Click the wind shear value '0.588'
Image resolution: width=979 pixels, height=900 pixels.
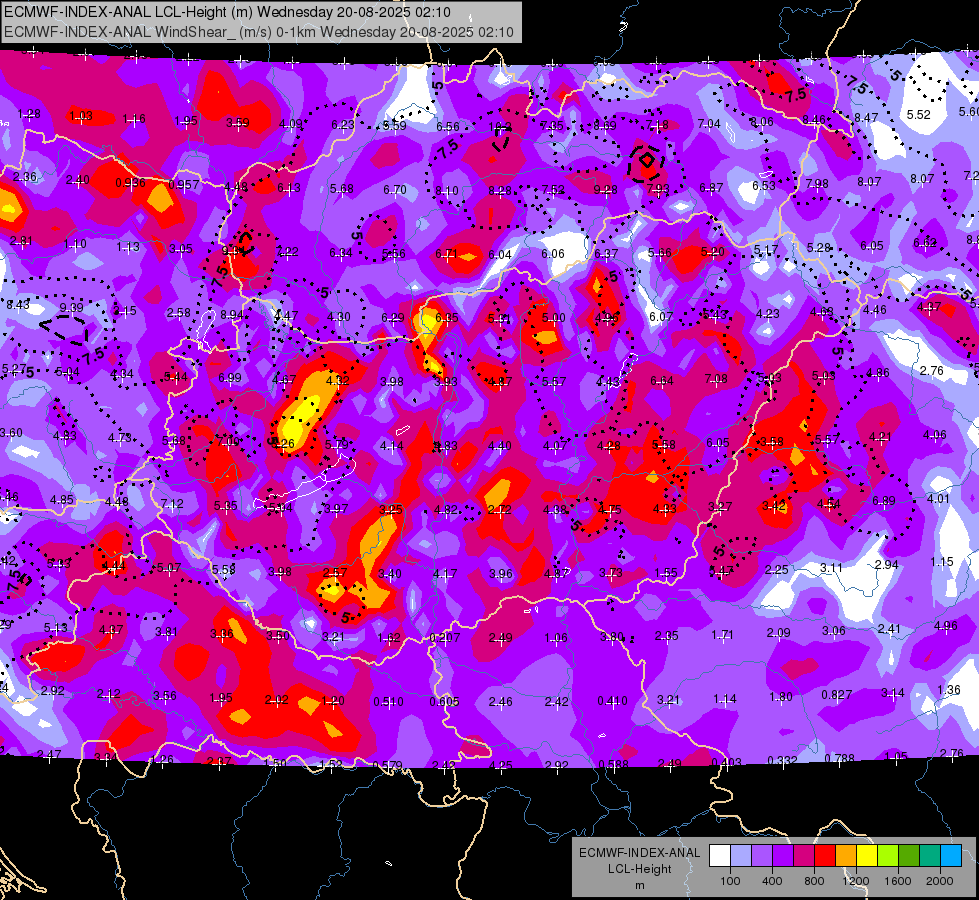pyautogui.click(x=613, y=764)
